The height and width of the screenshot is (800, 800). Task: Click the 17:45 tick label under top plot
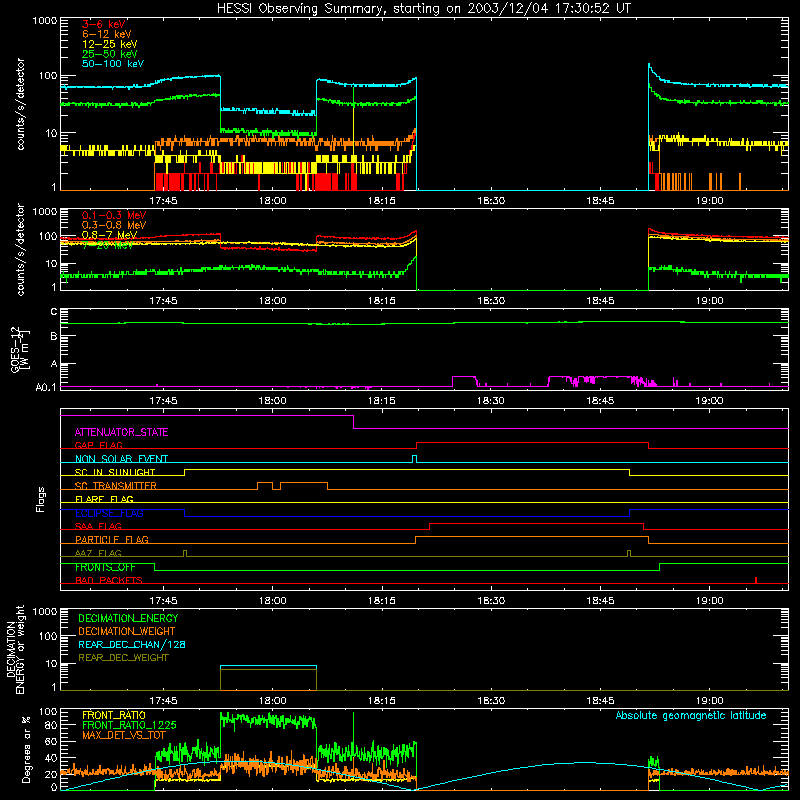tap(163, 201)
